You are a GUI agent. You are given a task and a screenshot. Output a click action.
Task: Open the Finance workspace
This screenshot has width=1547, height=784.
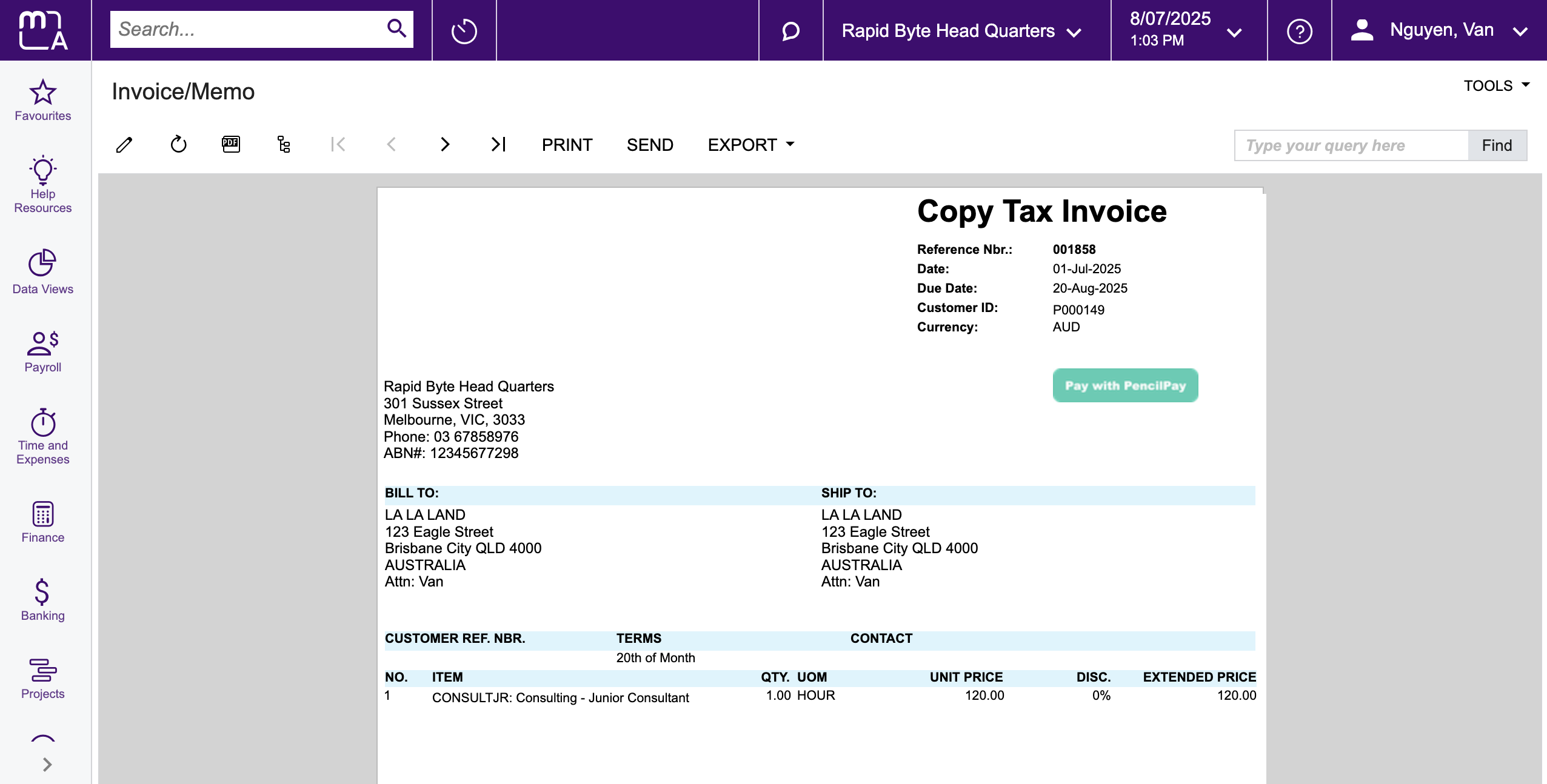click(43, 522)
